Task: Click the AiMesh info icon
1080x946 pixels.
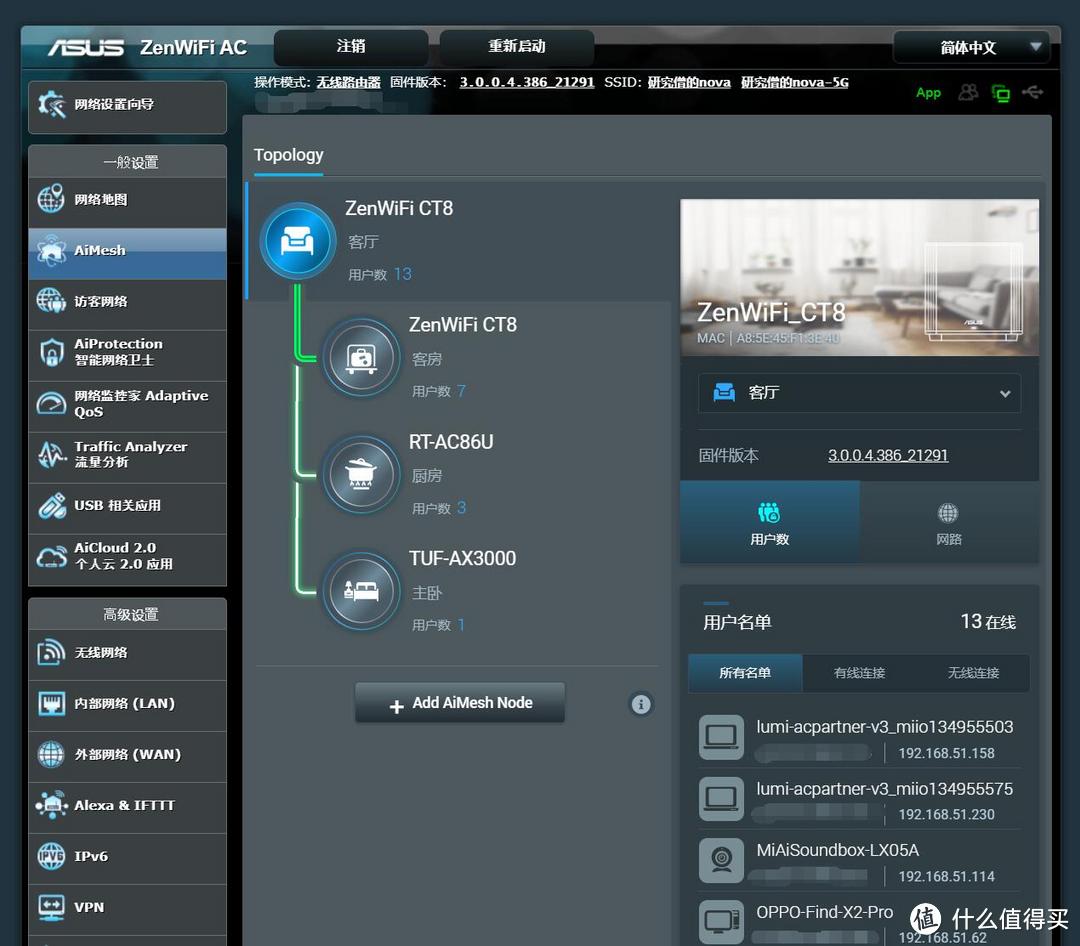Action: [x=641, y=704]
